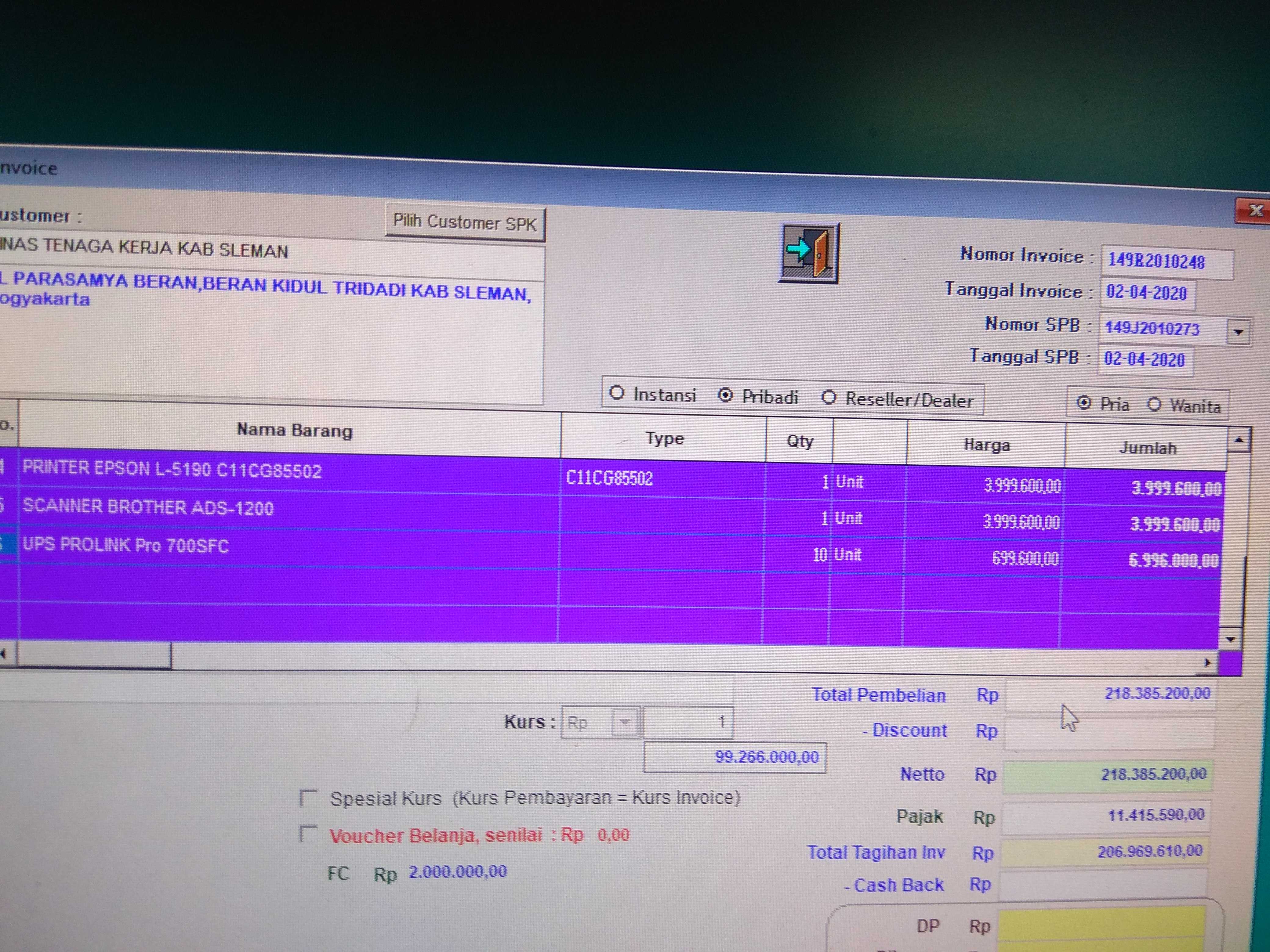
Task: Select the Wanita gender option
Action: [x=1155, y=405]
